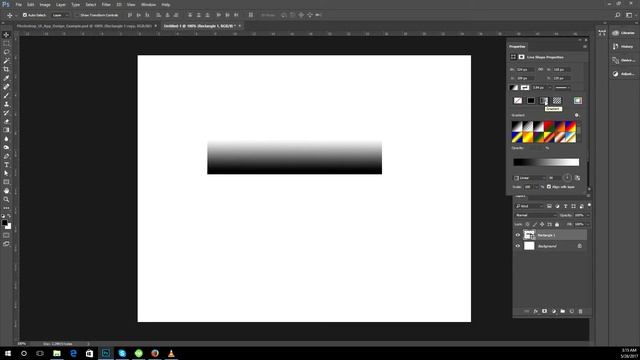Viewport: 640px width, 360px height.
Task: Select the Brush tool
Action: tap(6, 95)
